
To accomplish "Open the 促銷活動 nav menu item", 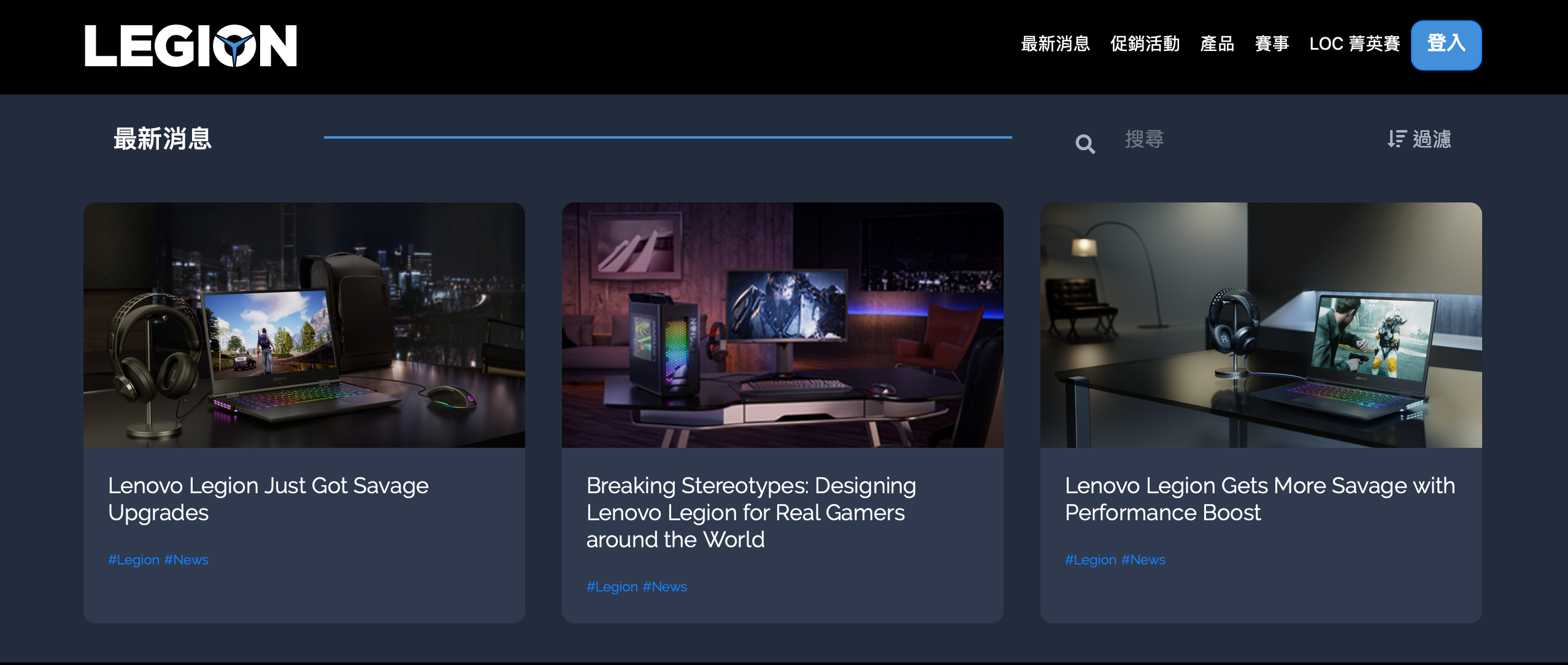I will point(1145,44).
